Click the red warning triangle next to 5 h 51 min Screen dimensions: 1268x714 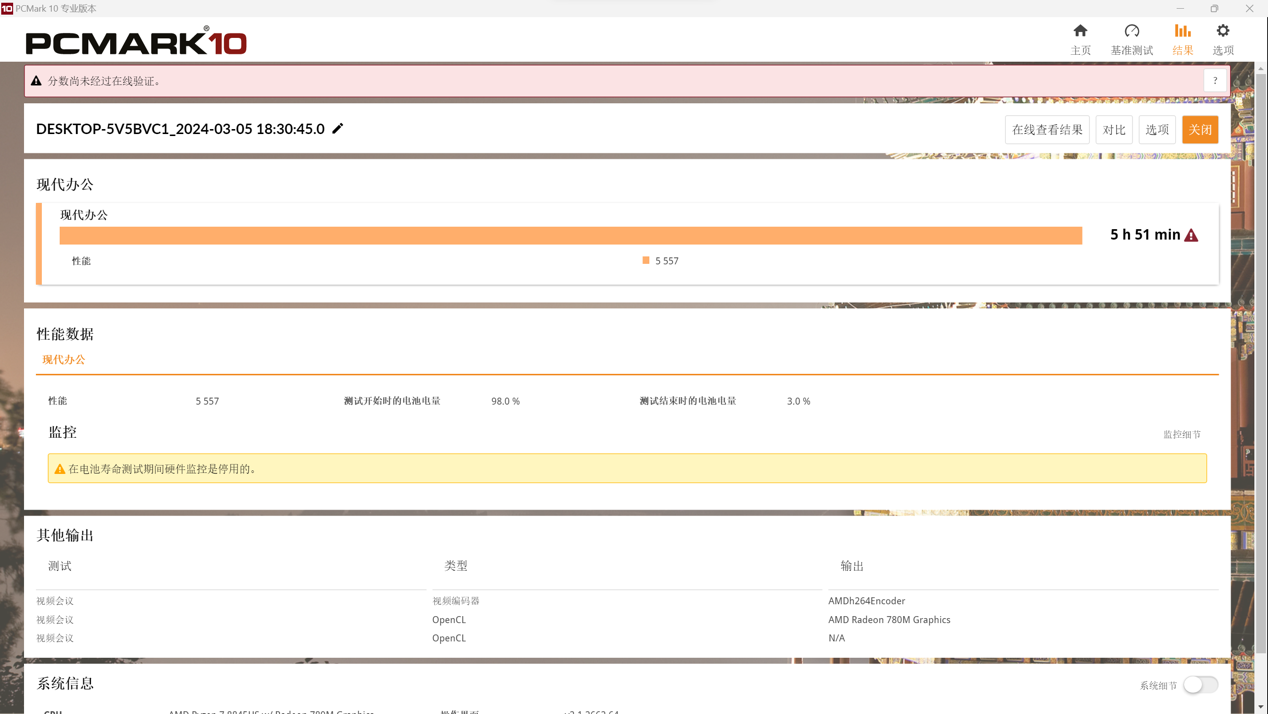[1191, 235]
